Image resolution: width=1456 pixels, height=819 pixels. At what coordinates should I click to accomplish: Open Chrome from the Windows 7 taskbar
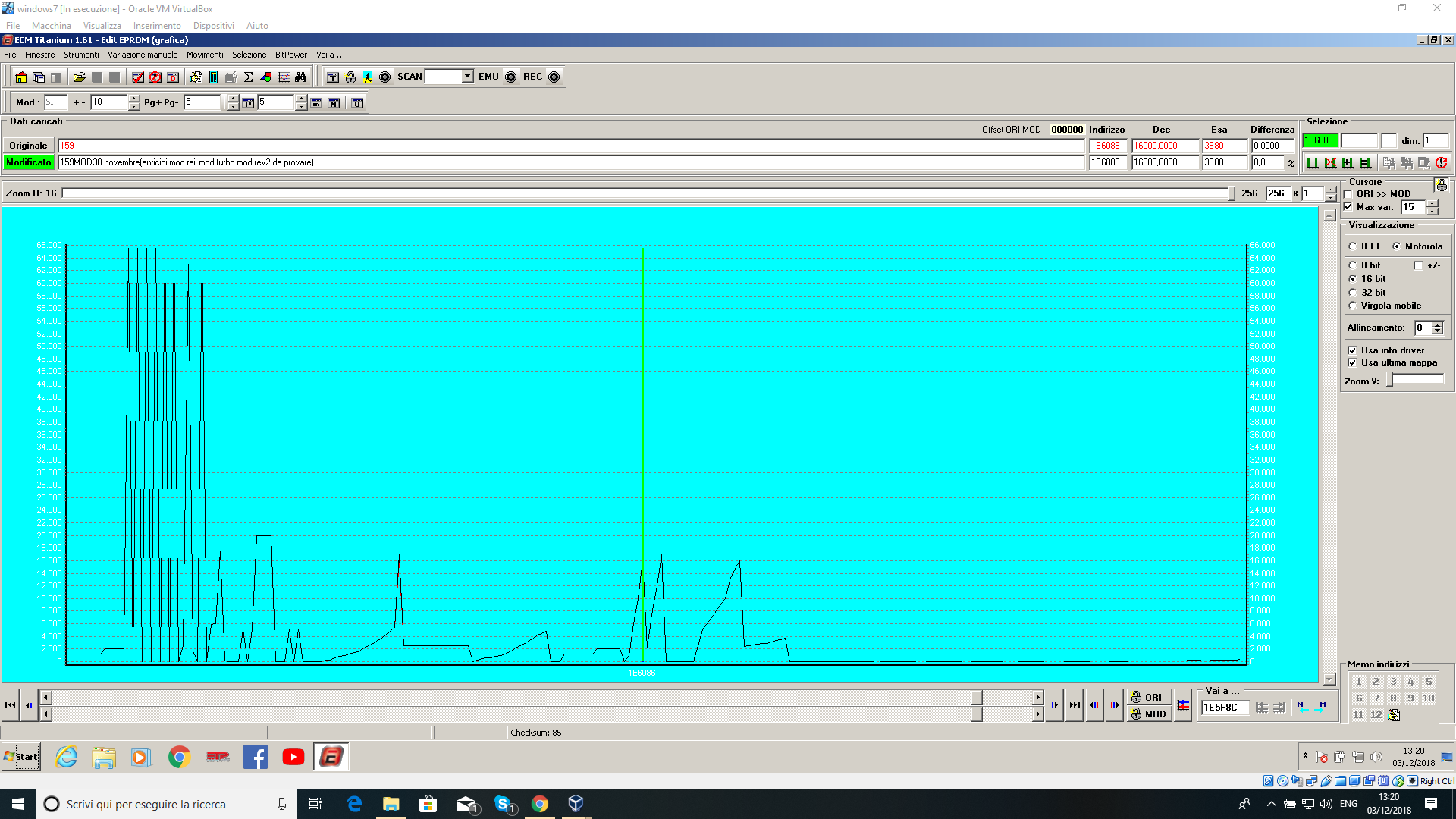179,757
